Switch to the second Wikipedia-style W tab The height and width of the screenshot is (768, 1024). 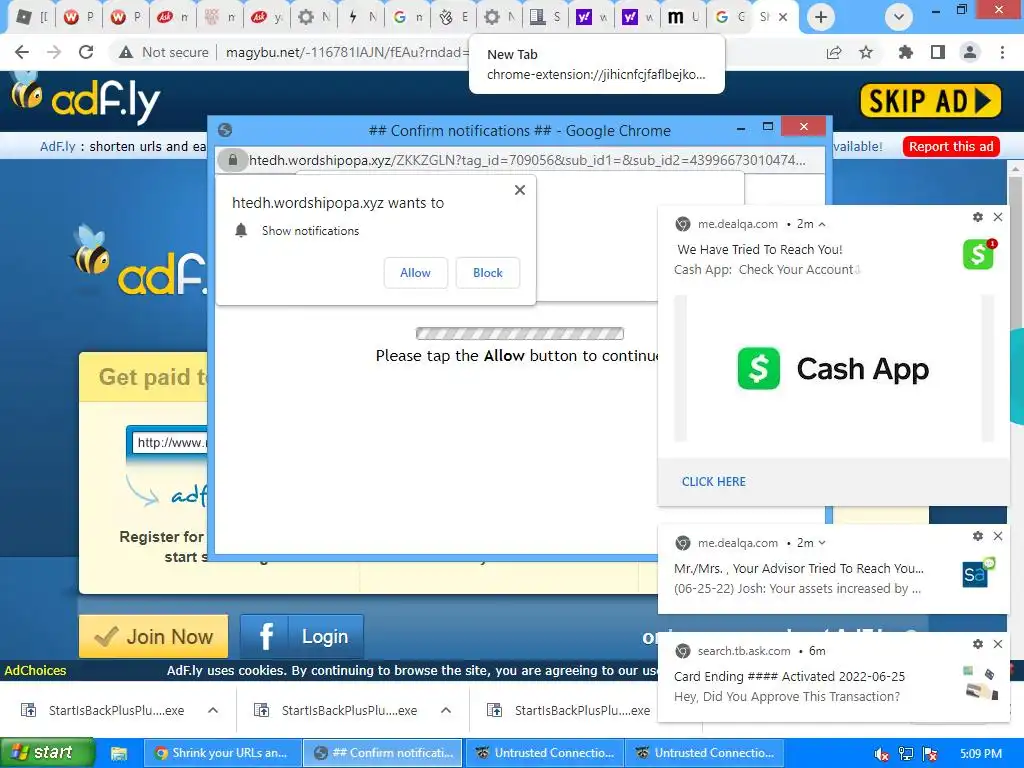click(x=125, y=17)
